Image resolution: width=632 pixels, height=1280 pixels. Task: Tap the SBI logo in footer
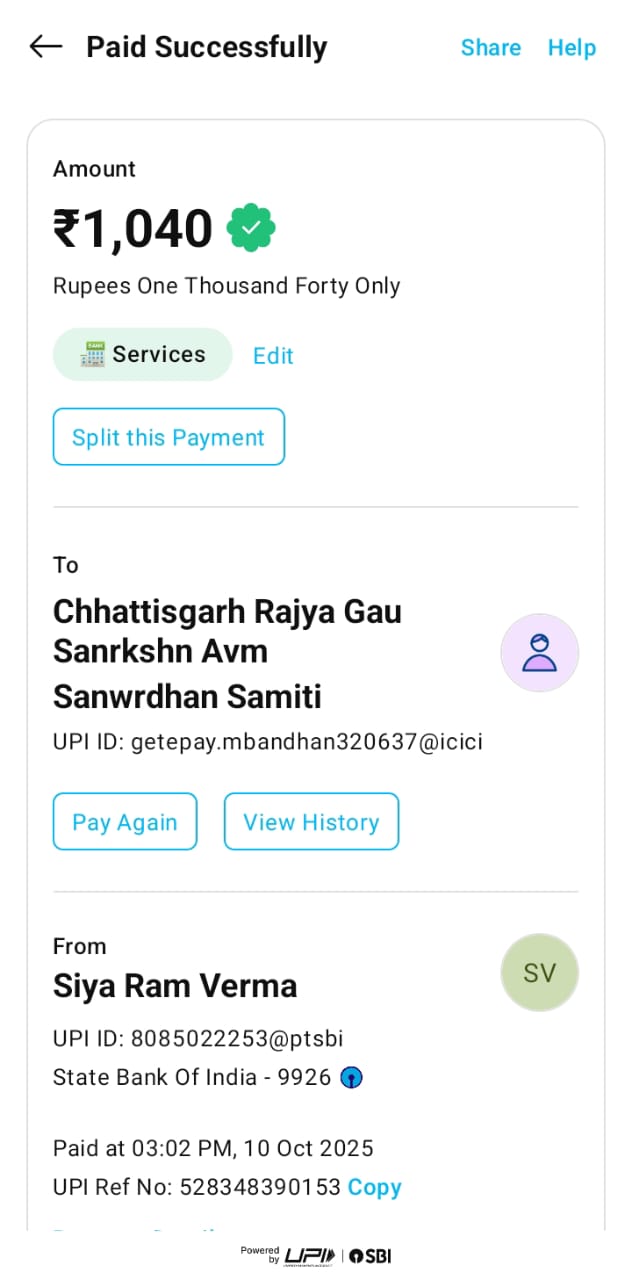pos(370,1256)
